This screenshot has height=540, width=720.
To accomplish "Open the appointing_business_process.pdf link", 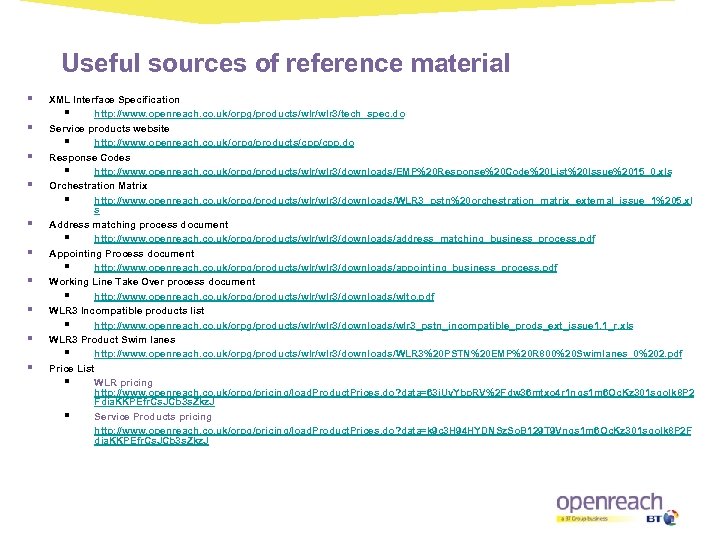I will 326,267.
